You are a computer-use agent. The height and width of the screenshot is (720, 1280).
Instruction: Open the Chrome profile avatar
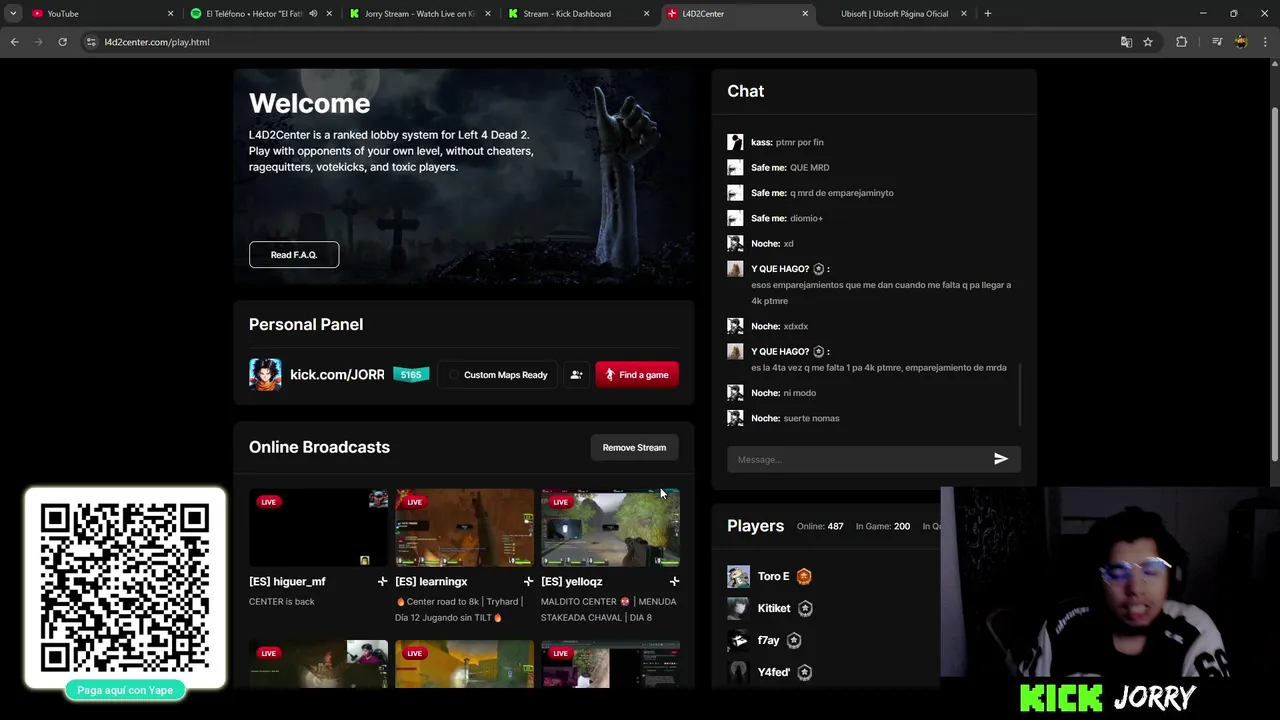click(1241, 42)
